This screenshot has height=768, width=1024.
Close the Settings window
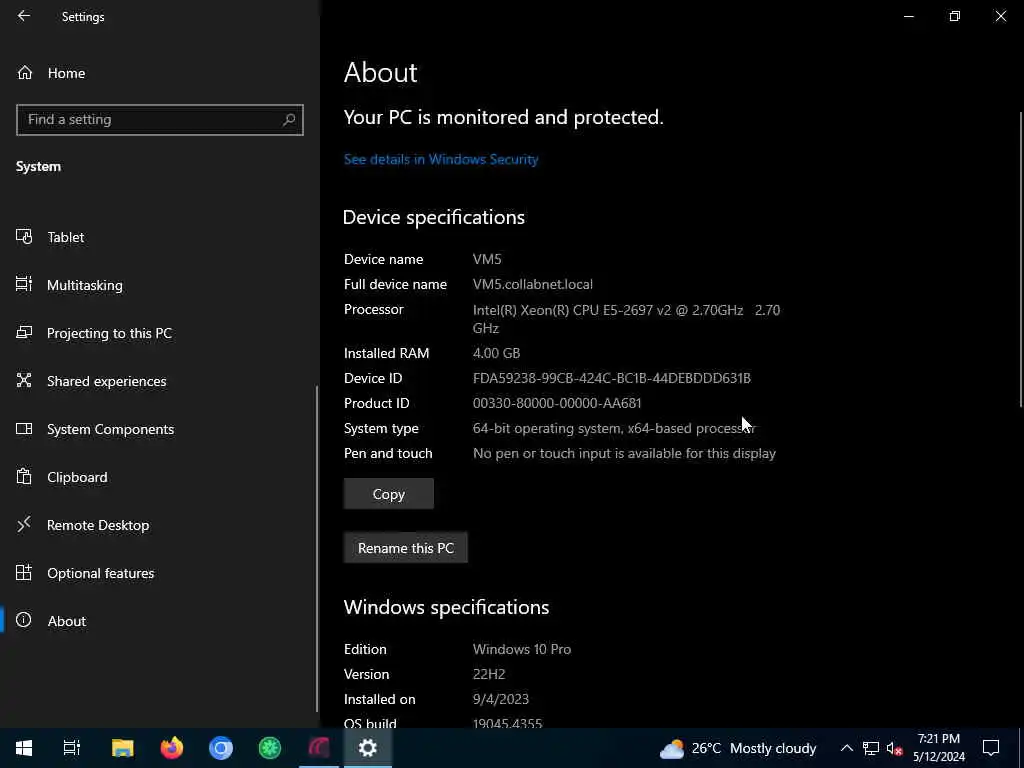[1000, 16]
